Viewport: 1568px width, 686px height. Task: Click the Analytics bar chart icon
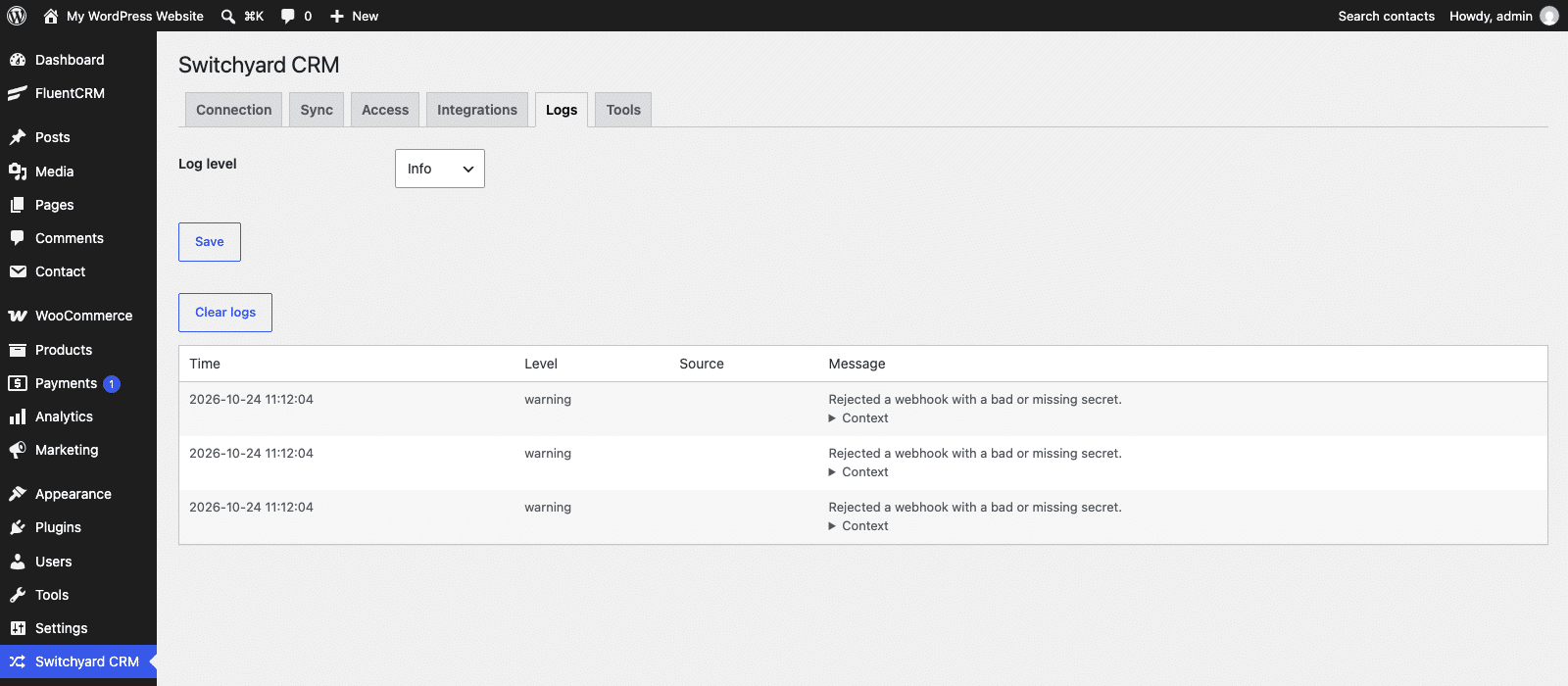point(18,416)
